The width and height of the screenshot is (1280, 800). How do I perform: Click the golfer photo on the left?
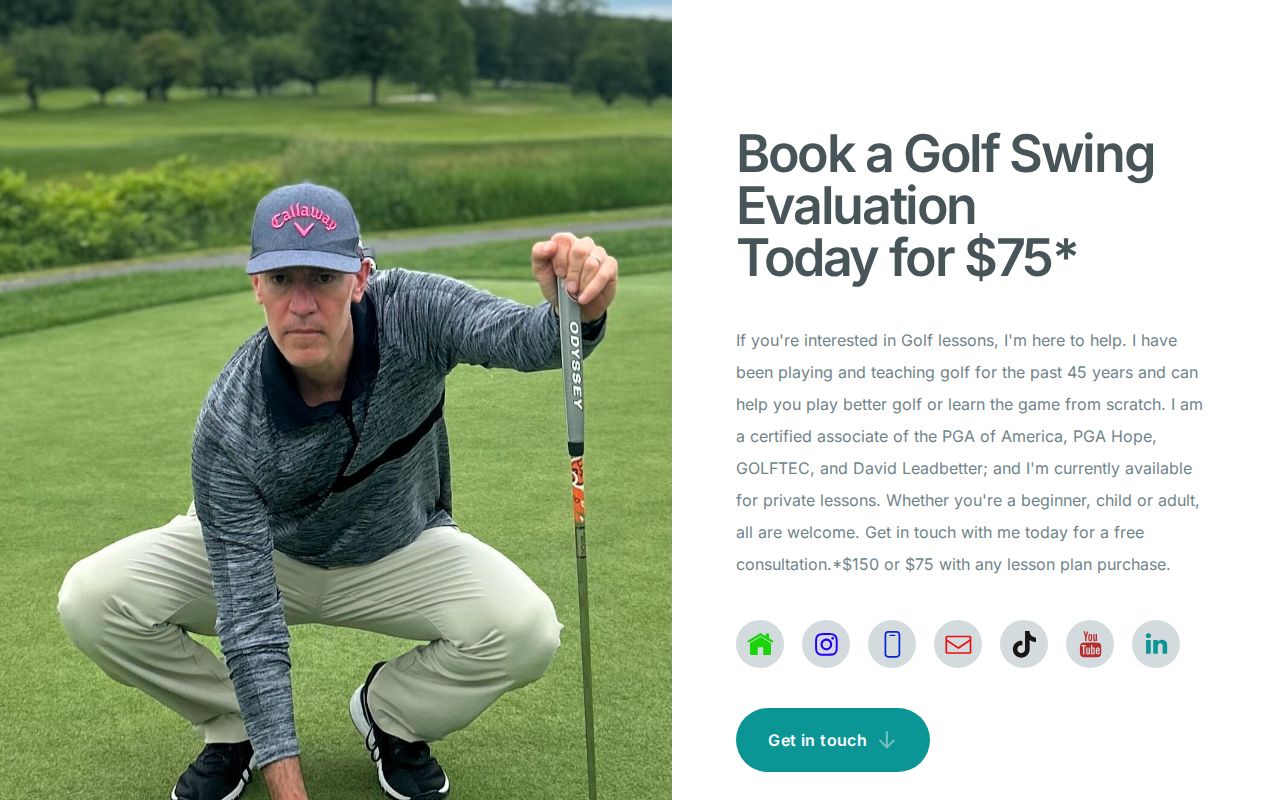point(336,400)
